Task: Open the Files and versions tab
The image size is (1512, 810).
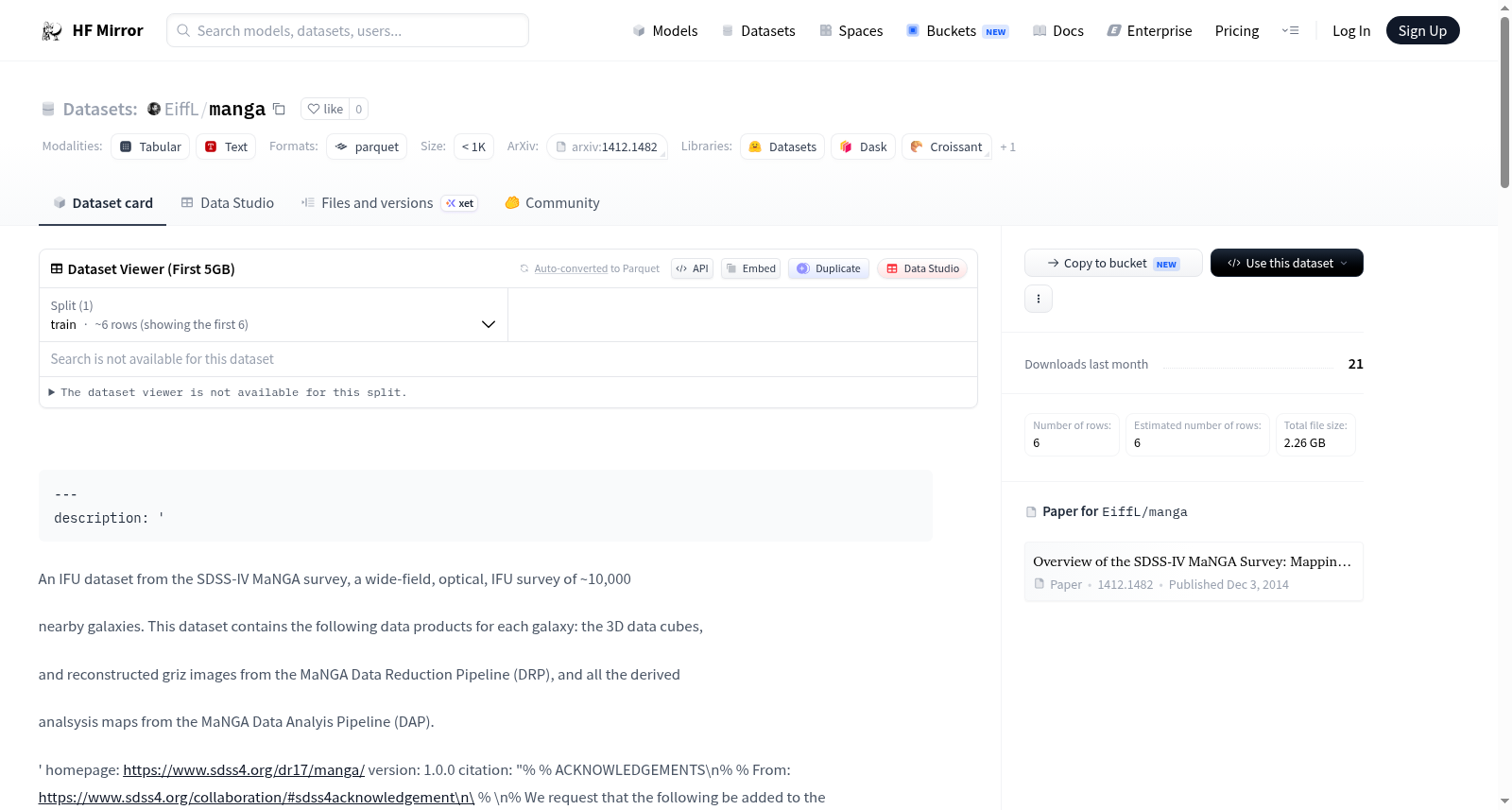Action: click(x=389, y=202)
